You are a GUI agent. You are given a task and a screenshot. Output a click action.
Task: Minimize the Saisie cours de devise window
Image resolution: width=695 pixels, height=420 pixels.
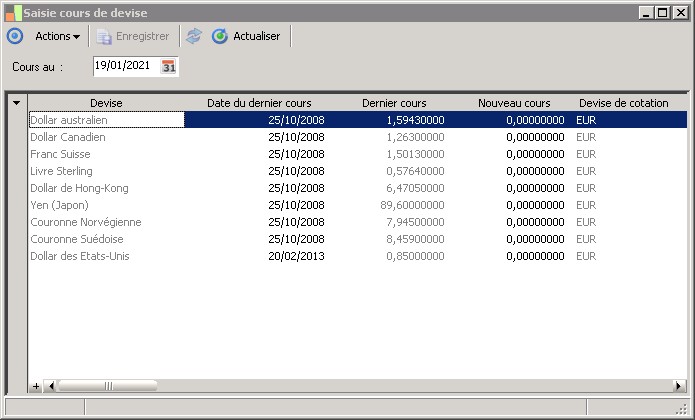(646, 13)
